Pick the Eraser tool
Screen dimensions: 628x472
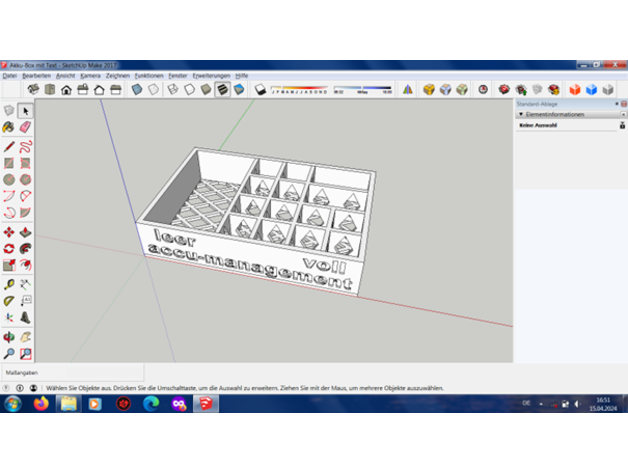pos(25,128)
